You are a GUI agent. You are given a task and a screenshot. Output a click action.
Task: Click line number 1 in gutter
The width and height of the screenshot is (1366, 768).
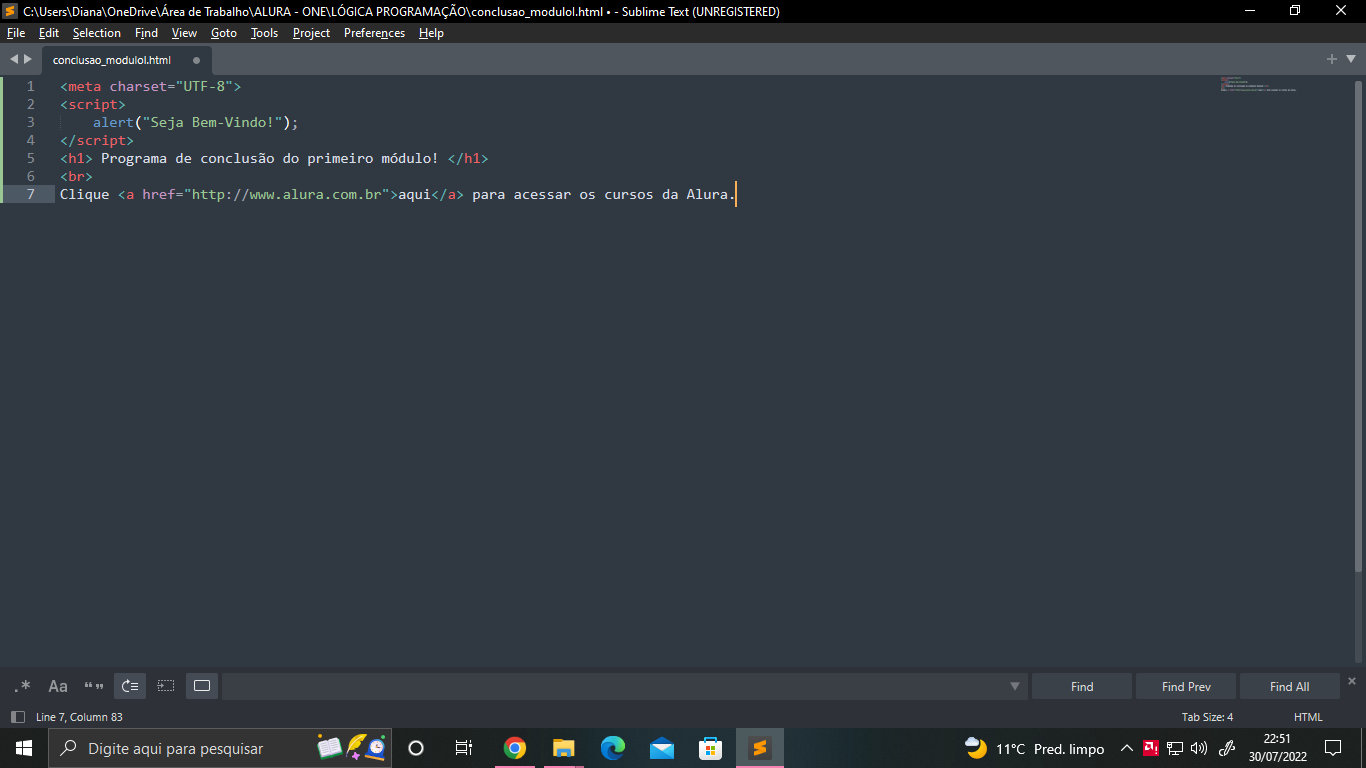[x=30, y=86]
